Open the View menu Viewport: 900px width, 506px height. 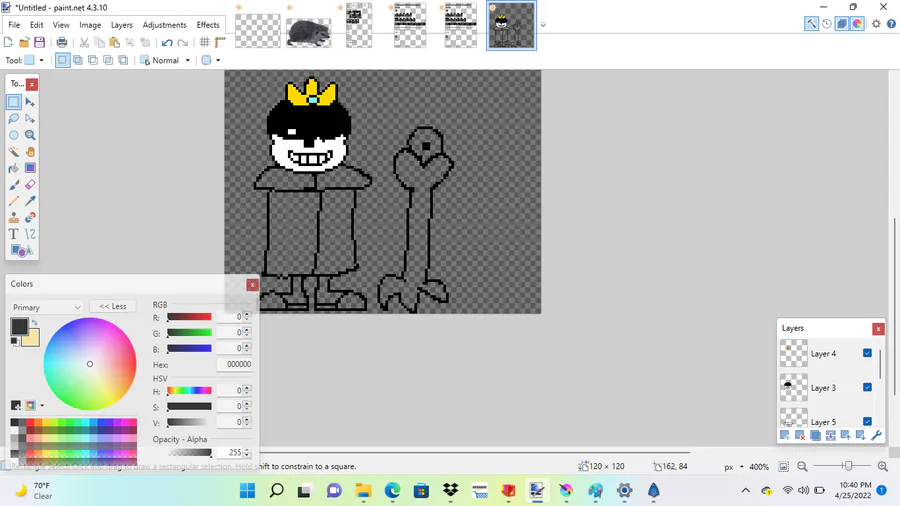point(61,25)
